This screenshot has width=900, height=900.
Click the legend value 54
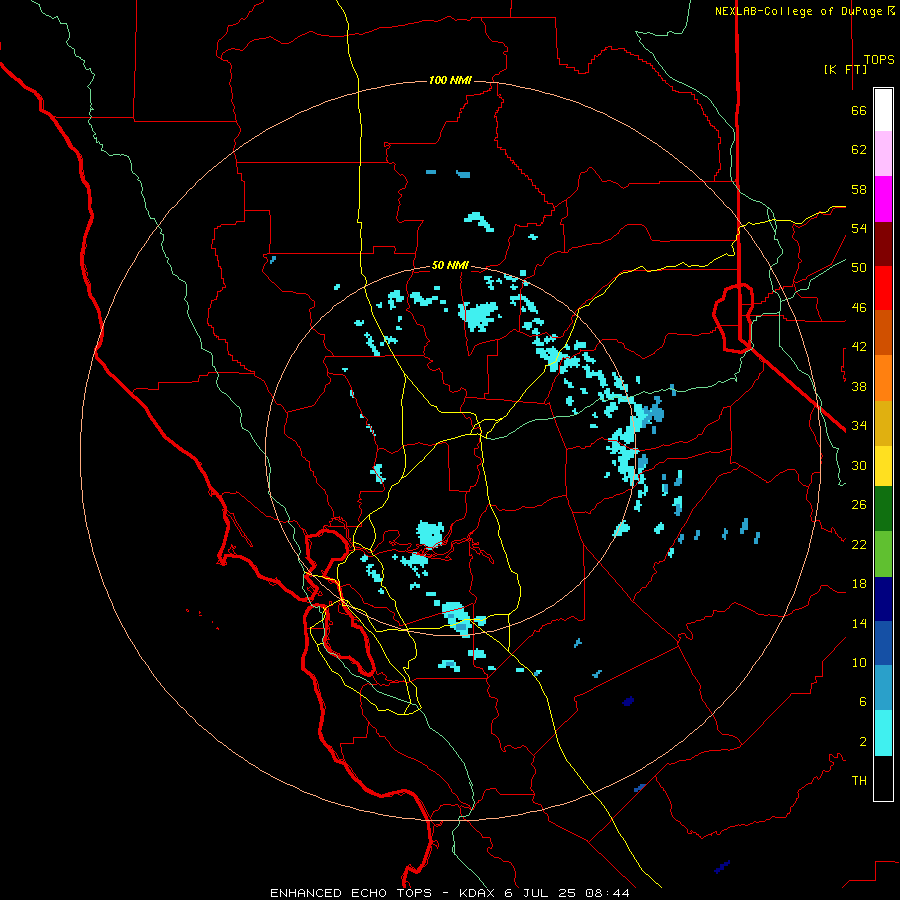(859, 228)
